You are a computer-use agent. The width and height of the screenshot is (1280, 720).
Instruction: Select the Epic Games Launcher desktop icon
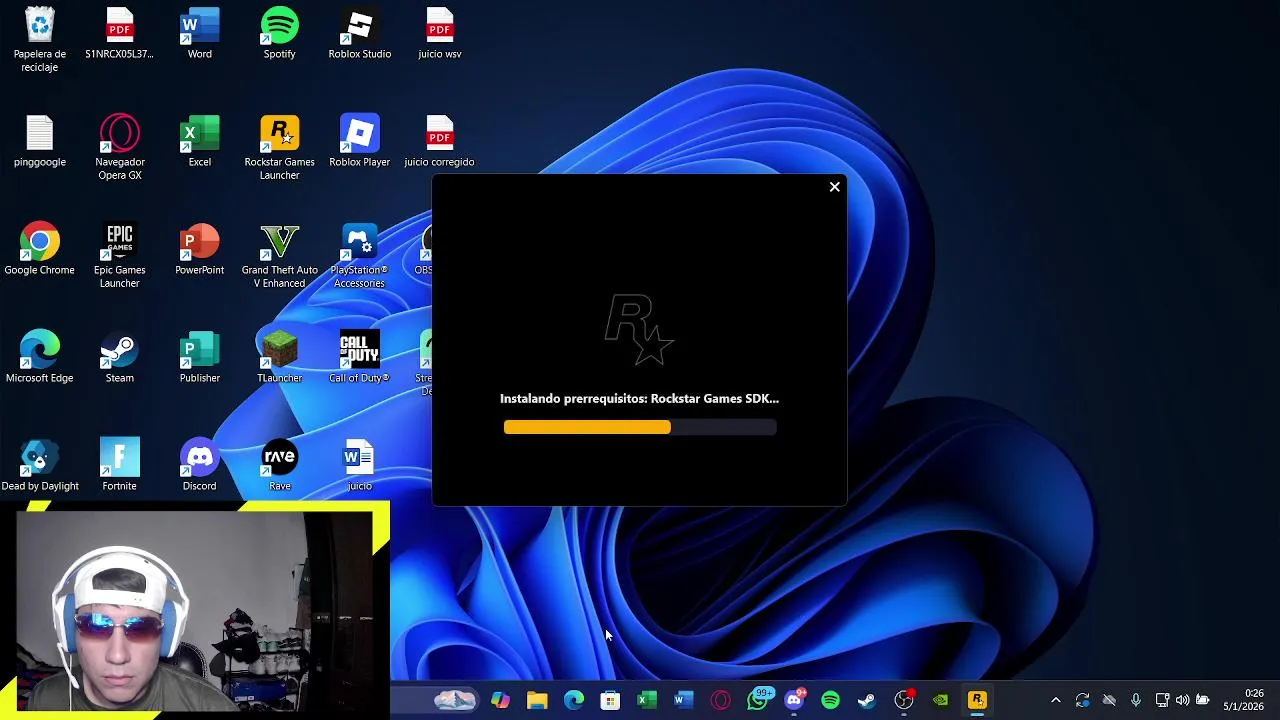click(119, 255)
